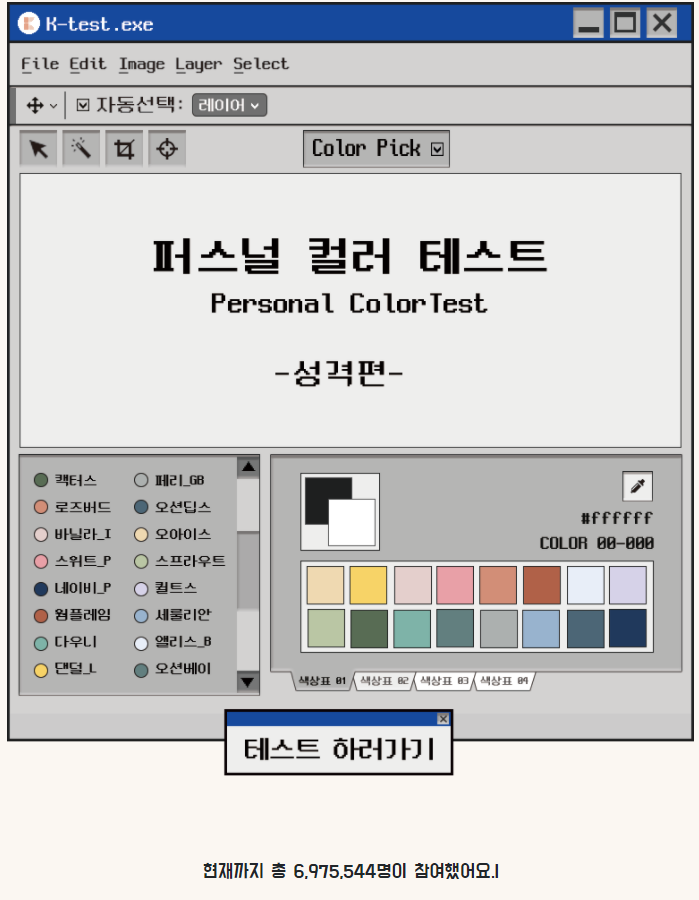Select the 캑터스 color radio
This screenshot has width=699, height=900.
41,480
